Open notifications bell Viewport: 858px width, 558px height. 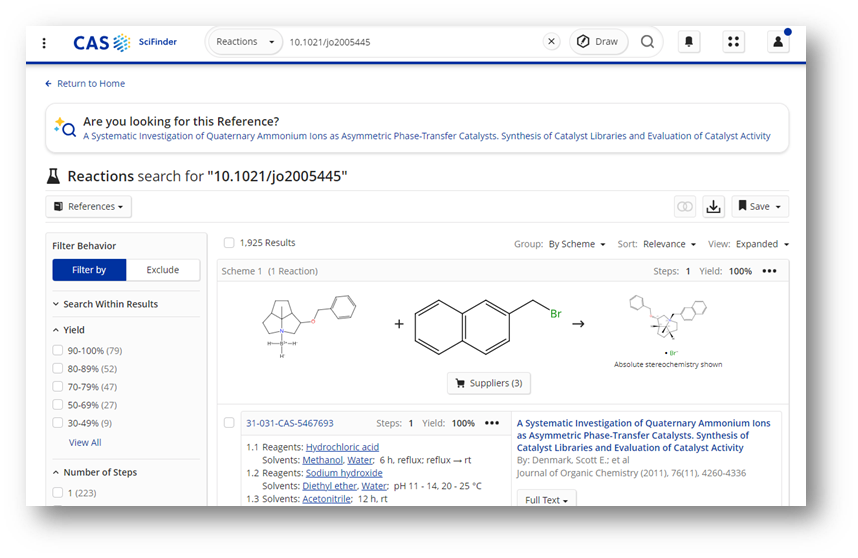pos(689,42)
